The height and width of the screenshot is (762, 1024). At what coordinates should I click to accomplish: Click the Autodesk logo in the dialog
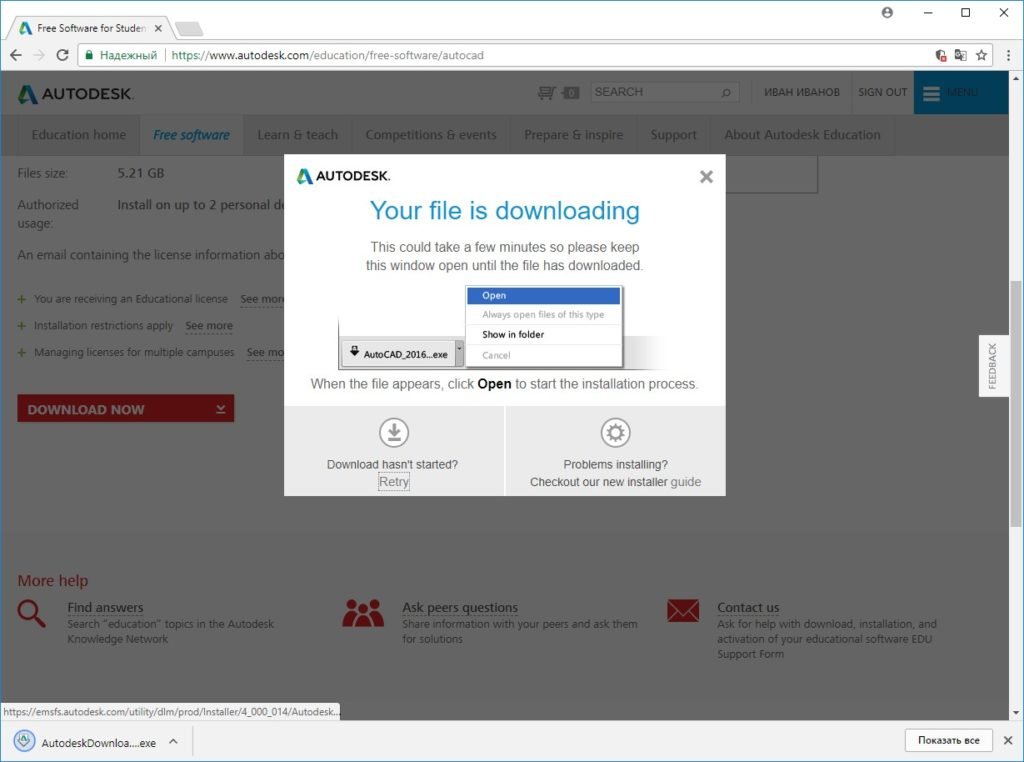[x=343, y=176]
